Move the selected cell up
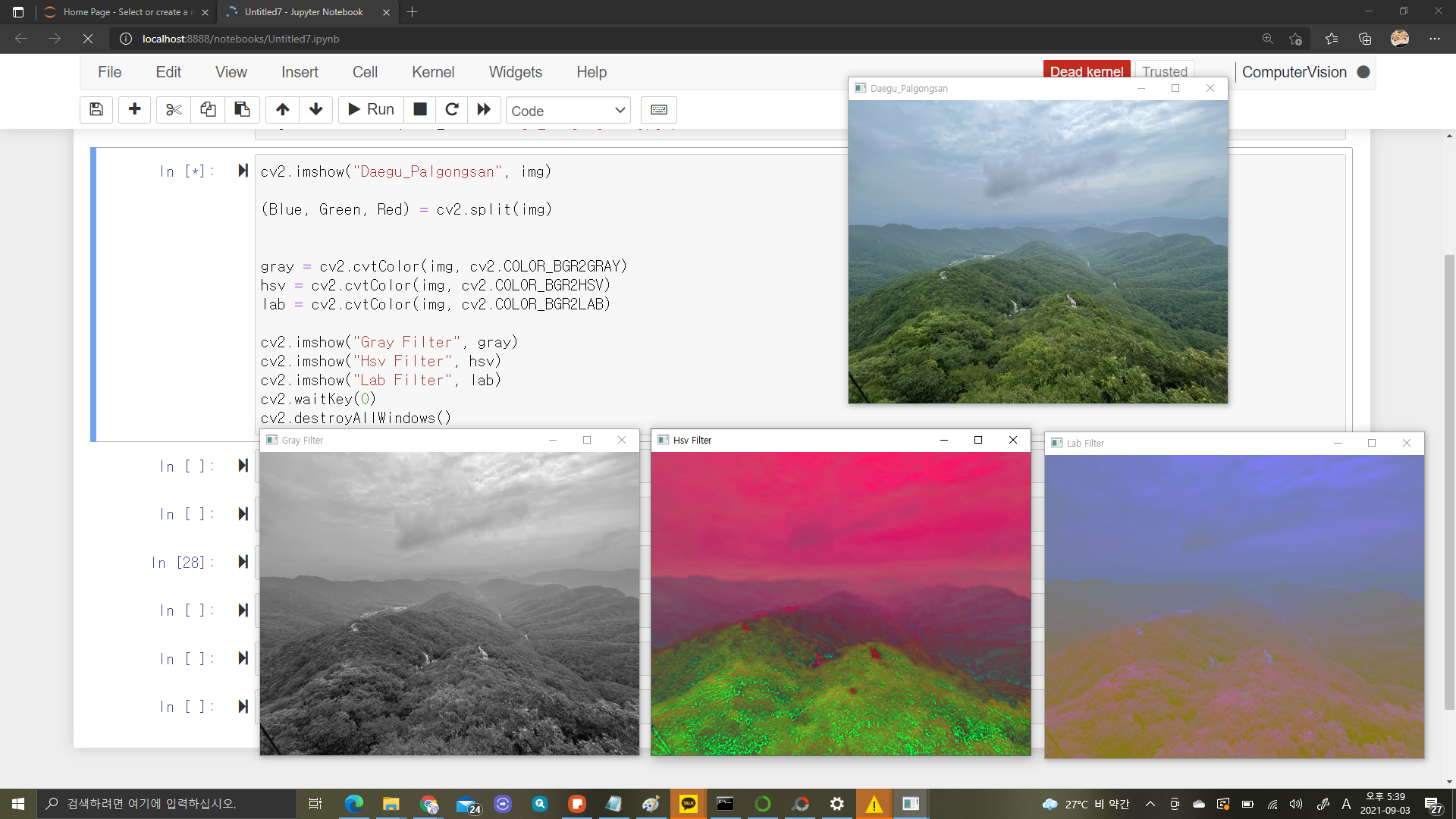 coord(282,110)
